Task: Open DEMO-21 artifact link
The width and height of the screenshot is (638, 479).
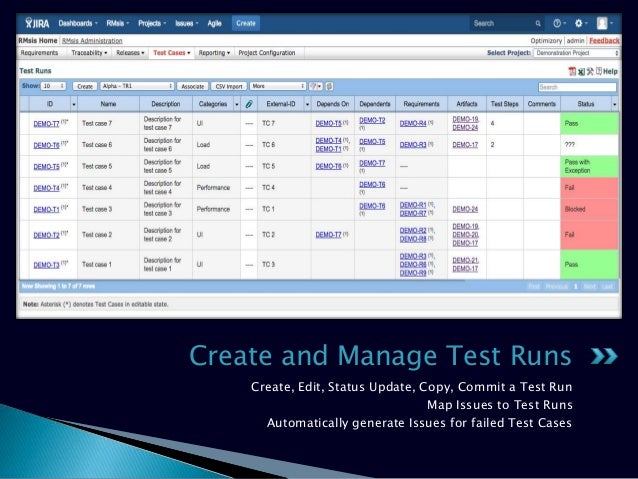Action: pos(465,260)
